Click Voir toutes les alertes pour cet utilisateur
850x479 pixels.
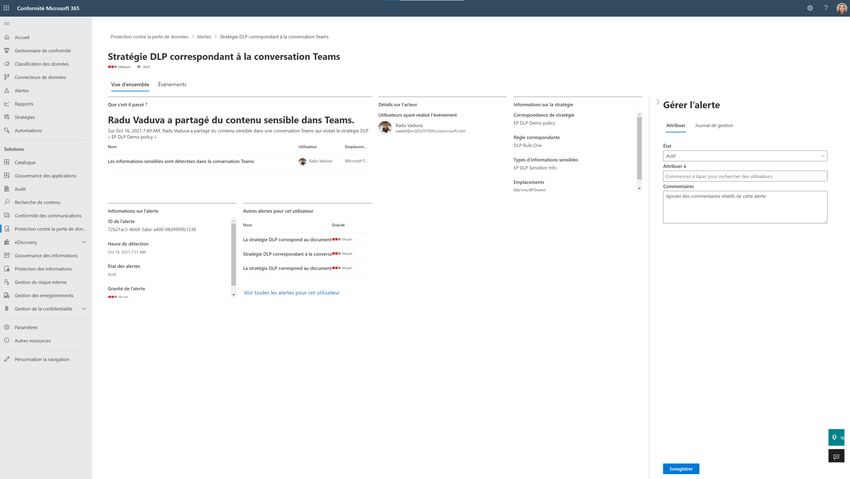coord(291,292)
